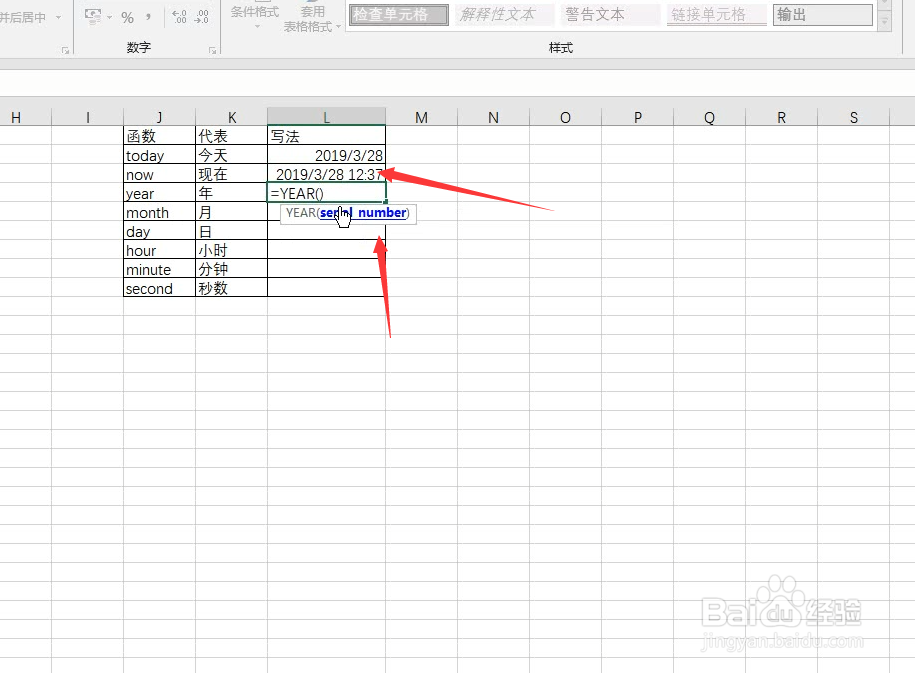The height and width of the screenshot is (673, 915).
Task: Click the 并后居中 merge button
Action: pos(23,18)
